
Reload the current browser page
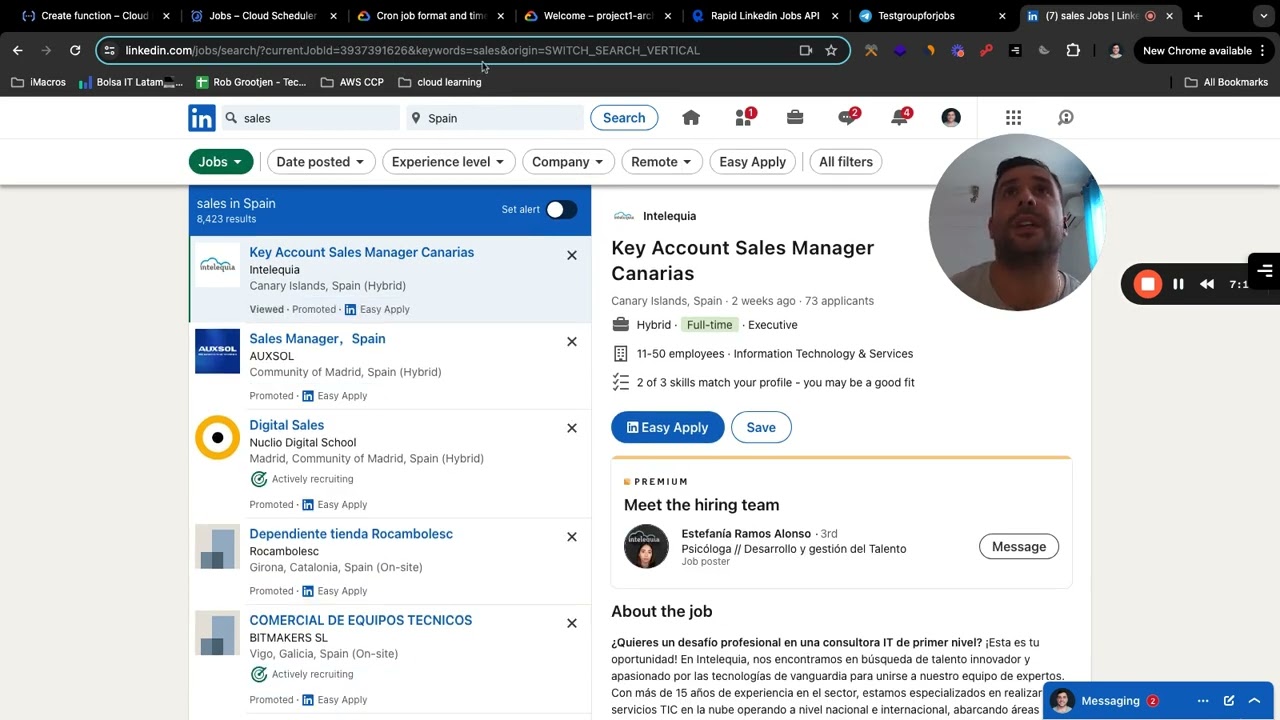tap(75, 50)
